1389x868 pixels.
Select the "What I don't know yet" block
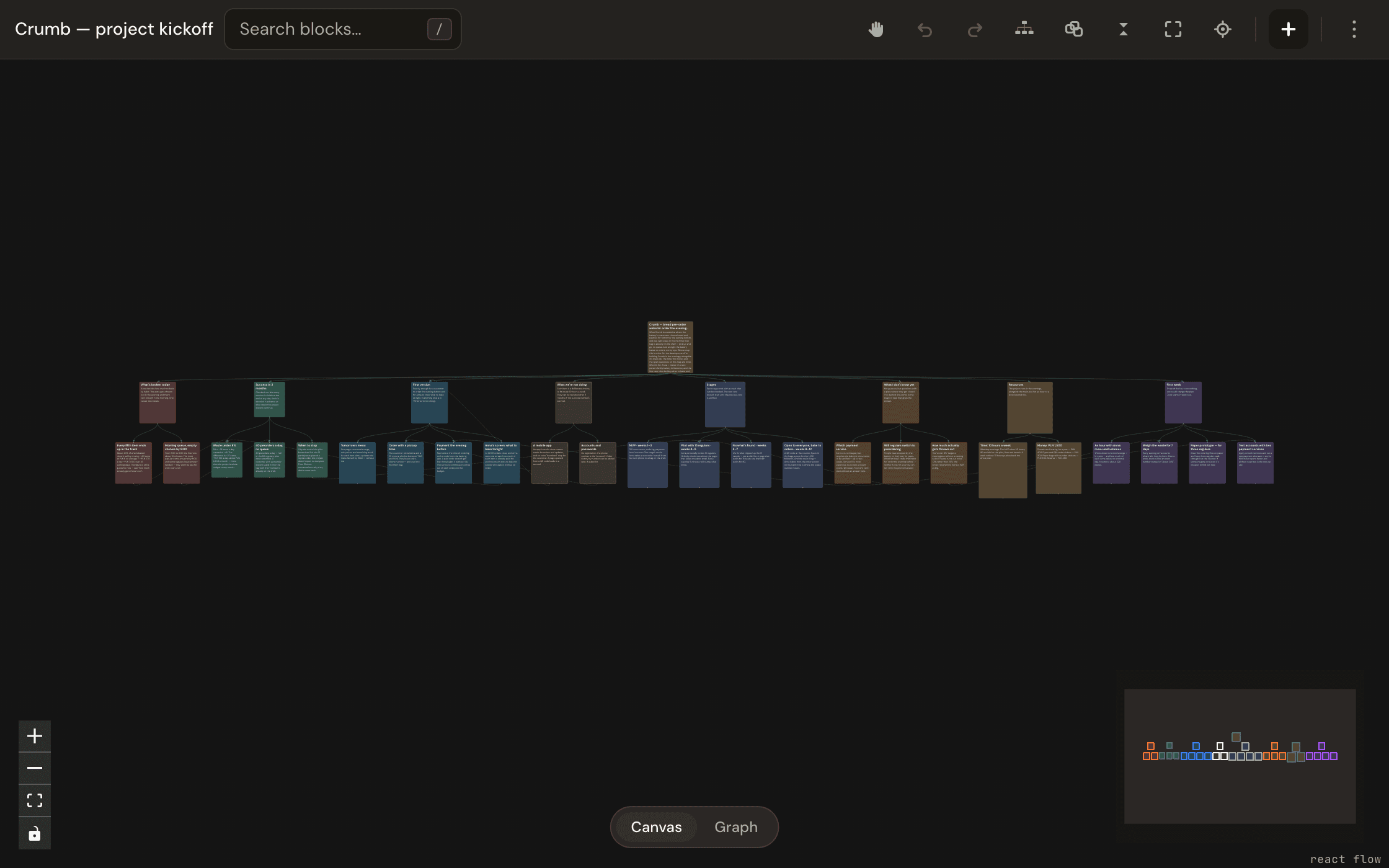[900, 402]
